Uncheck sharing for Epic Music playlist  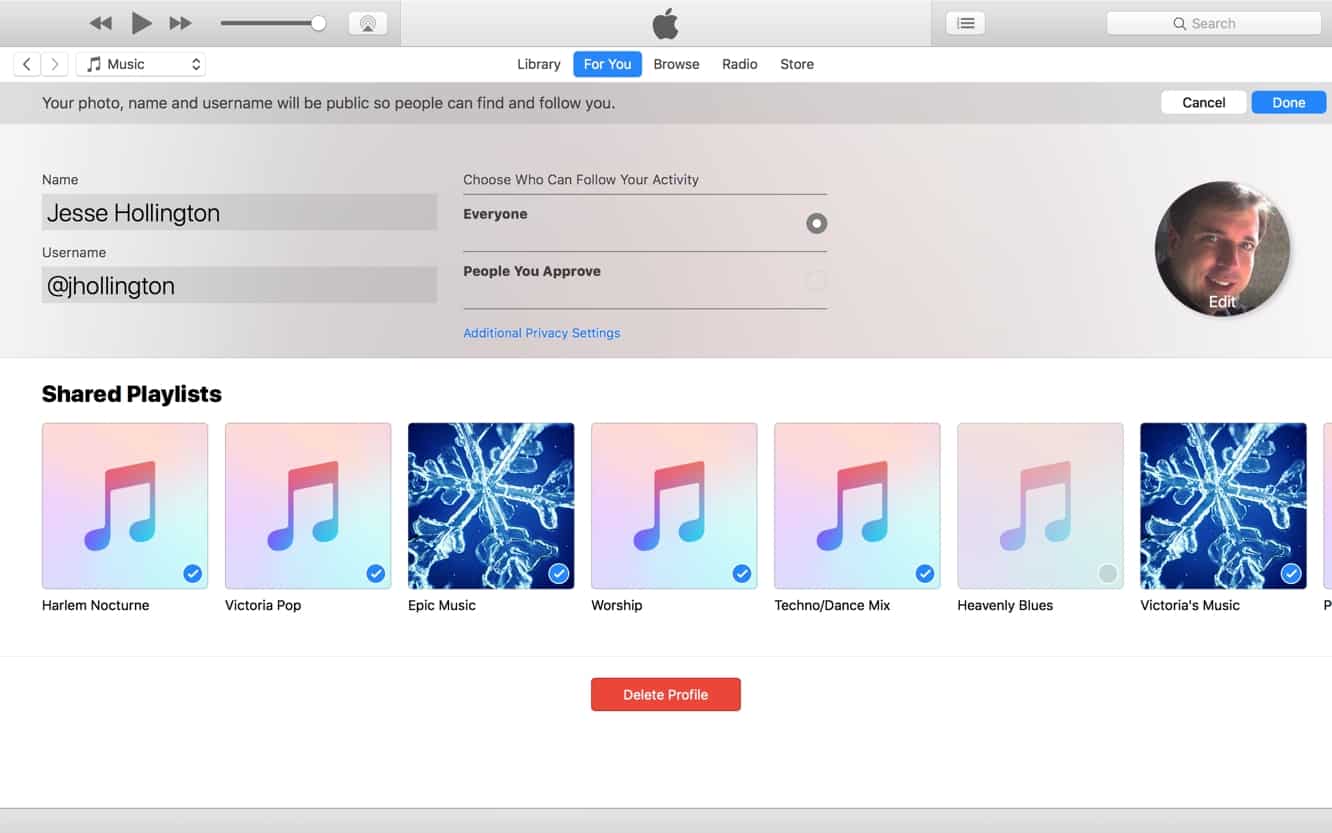(558, 573)
